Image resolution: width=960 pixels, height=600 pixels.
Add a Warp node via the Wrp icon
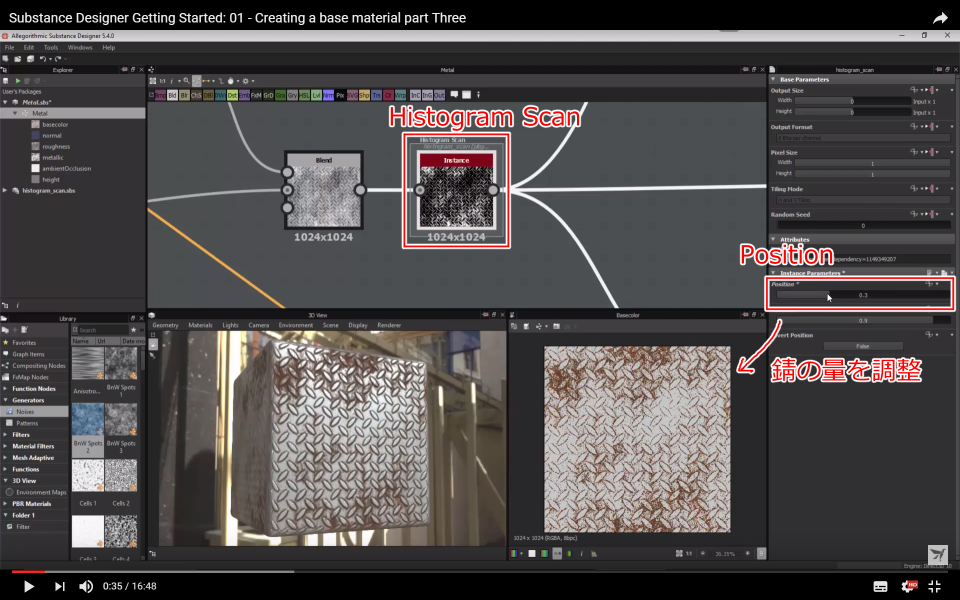(400, 96)
